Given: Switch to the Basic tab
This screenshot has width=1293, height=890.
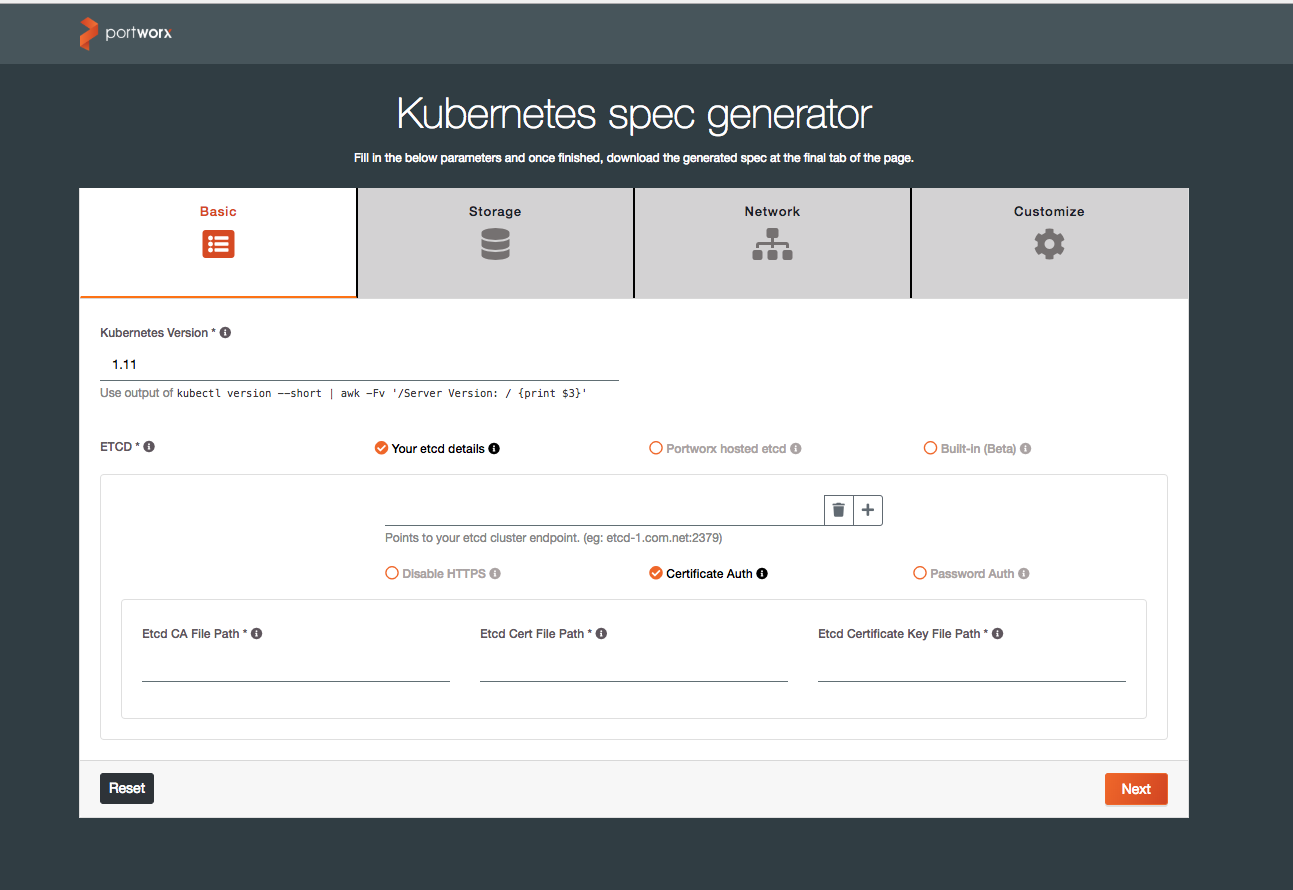Looking at the screenshot, I should pos(218,243).
